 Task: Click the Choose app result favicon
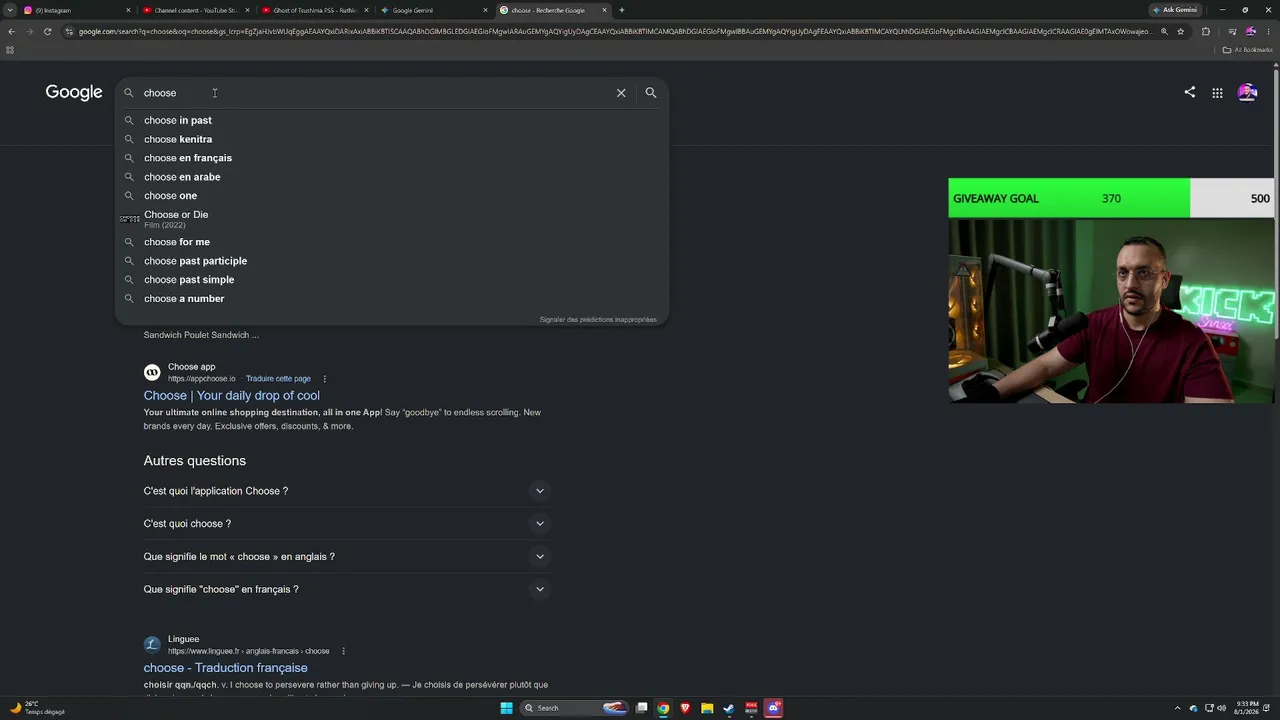coord(152,372)
